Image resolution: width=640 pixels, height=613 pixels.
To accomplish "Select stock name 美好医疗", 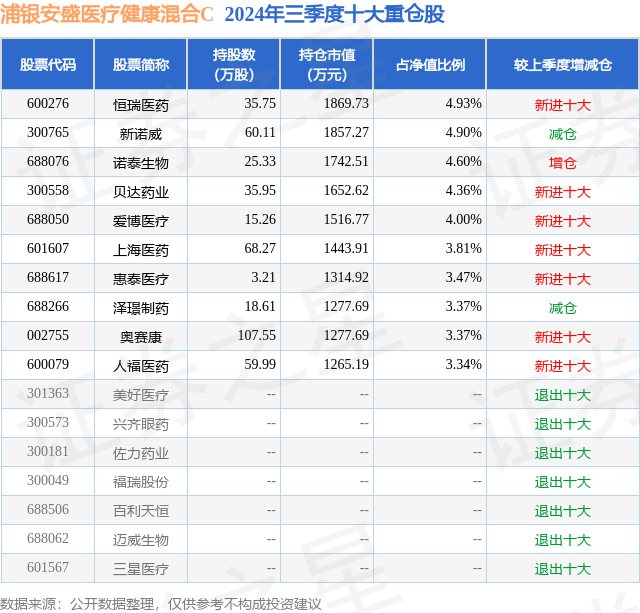I will [x=141, y=395].
